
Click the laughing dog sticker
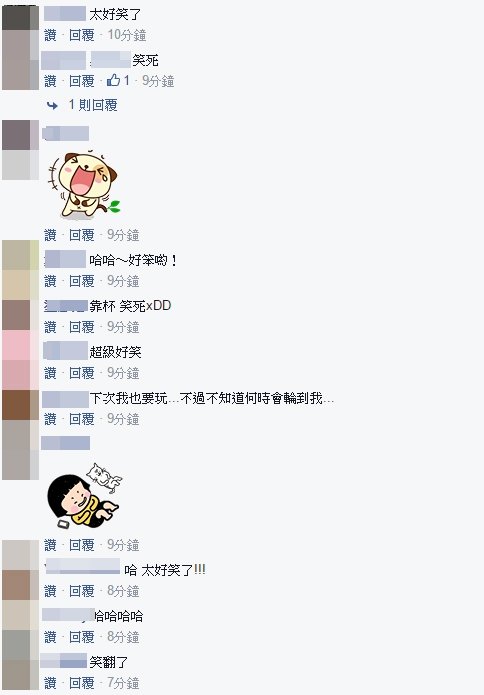[x=84, y=185]
